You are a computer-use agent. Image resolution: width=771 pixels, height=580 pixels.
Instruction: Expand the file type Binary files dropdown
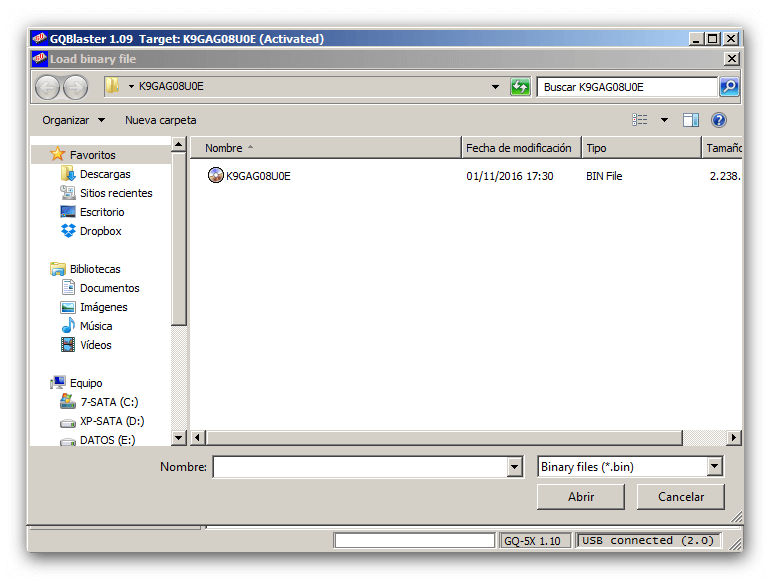tap(714, 467)
